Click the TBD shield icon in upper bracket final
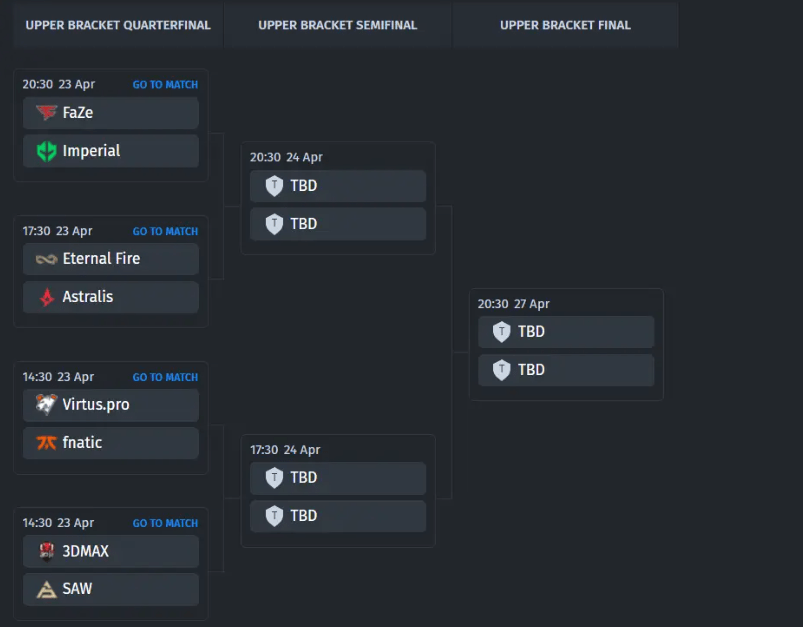Screen dimensions: 803x627 click(x=502, y=332)
